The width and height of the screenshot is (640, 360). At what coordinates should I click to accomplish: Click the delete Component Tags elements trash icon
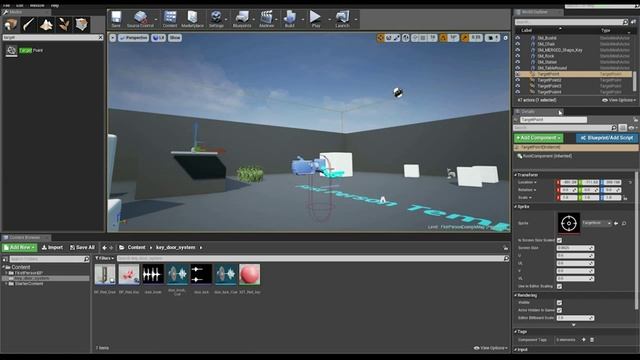pos(592,340)
